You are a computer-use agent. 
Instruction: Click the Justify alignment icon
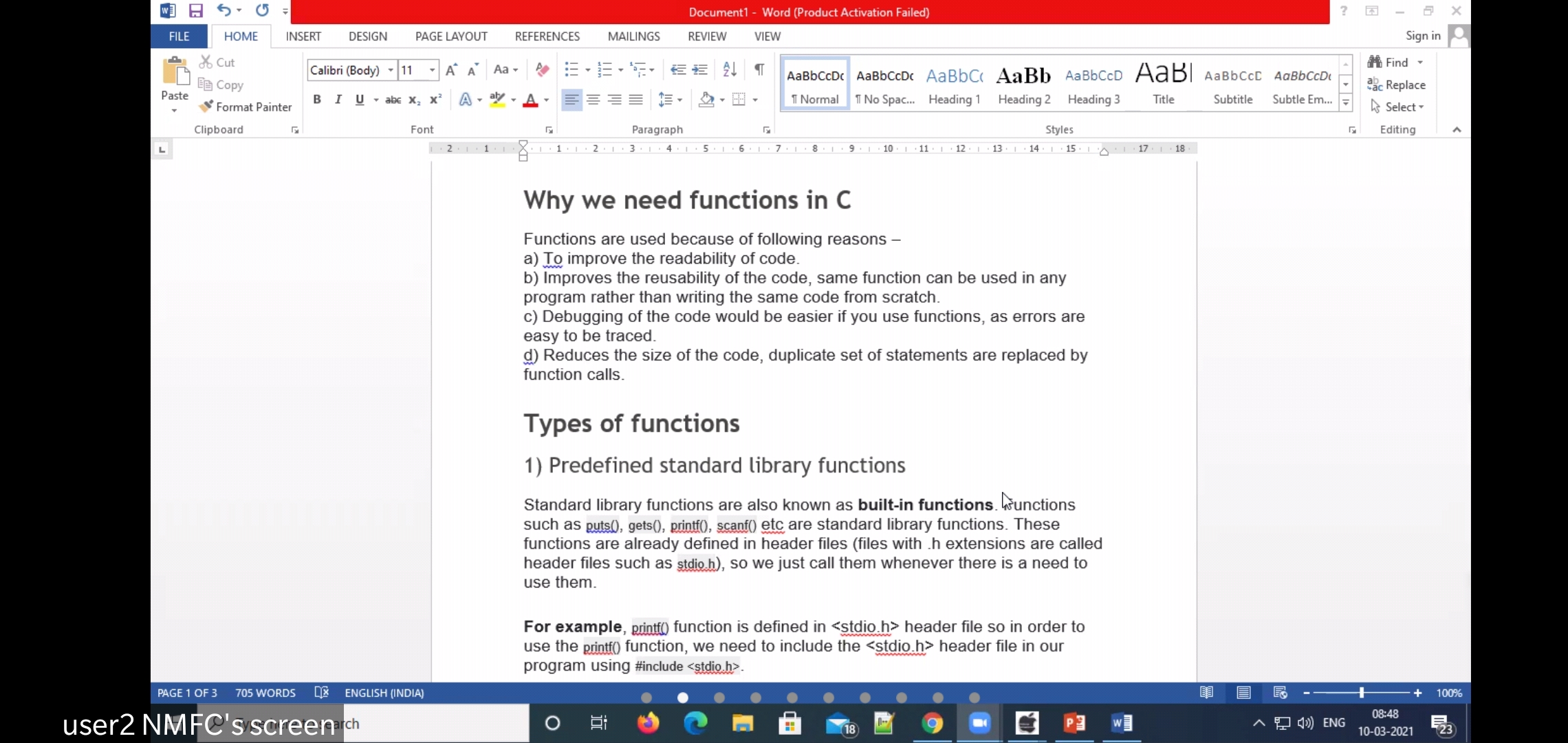(x=636, y=100)
